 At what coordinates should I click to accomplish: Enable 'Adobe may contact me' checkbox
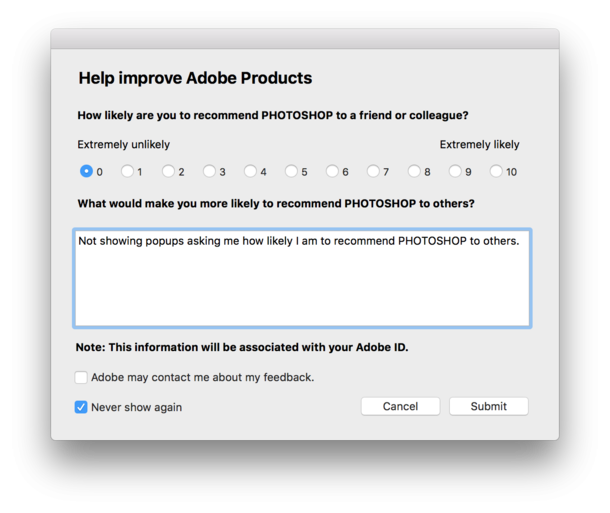[x=81, y=377]
